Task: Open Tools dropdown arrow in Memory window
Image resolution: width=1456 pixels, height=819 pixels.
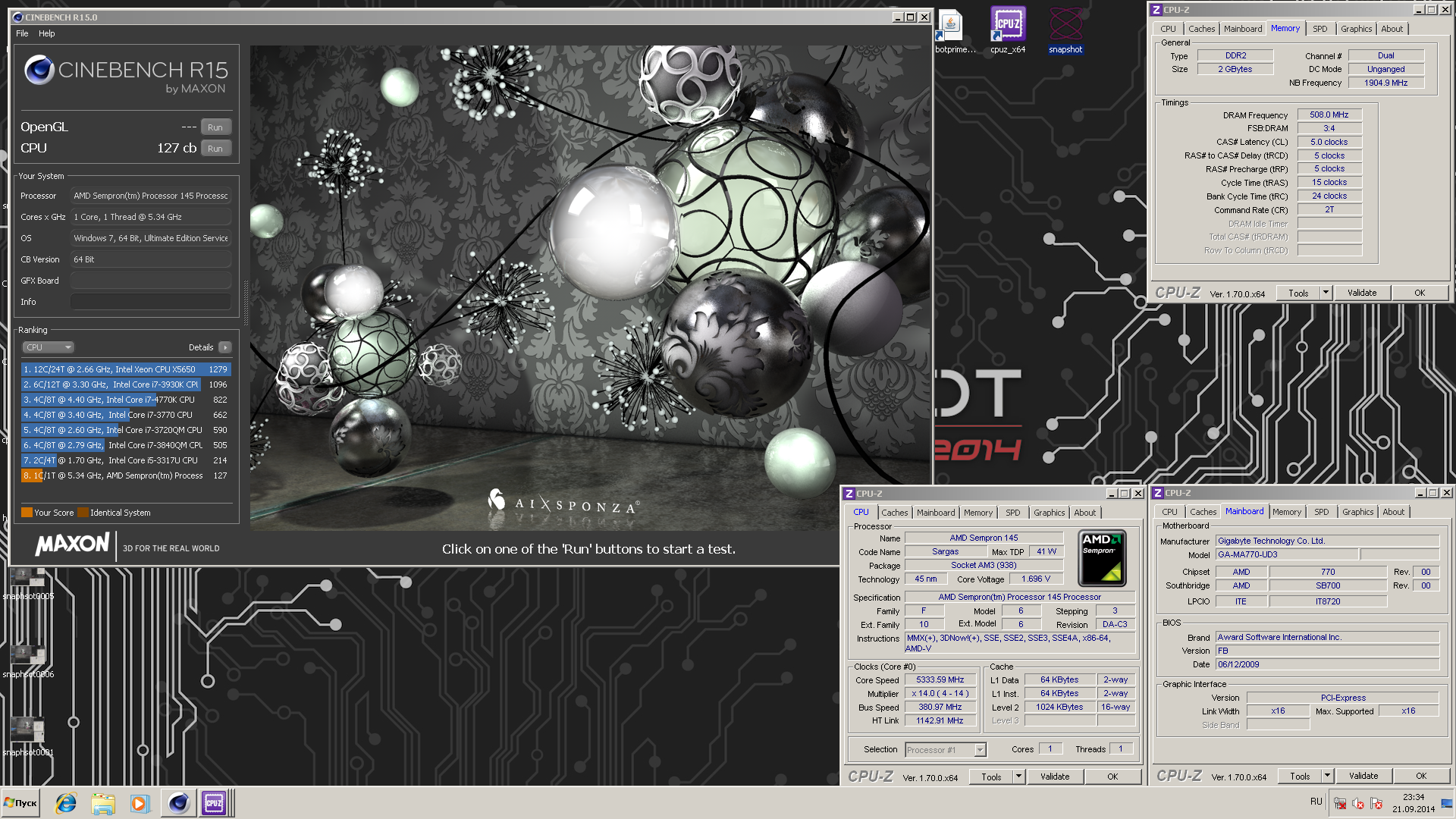Action: coord(1326,293)
